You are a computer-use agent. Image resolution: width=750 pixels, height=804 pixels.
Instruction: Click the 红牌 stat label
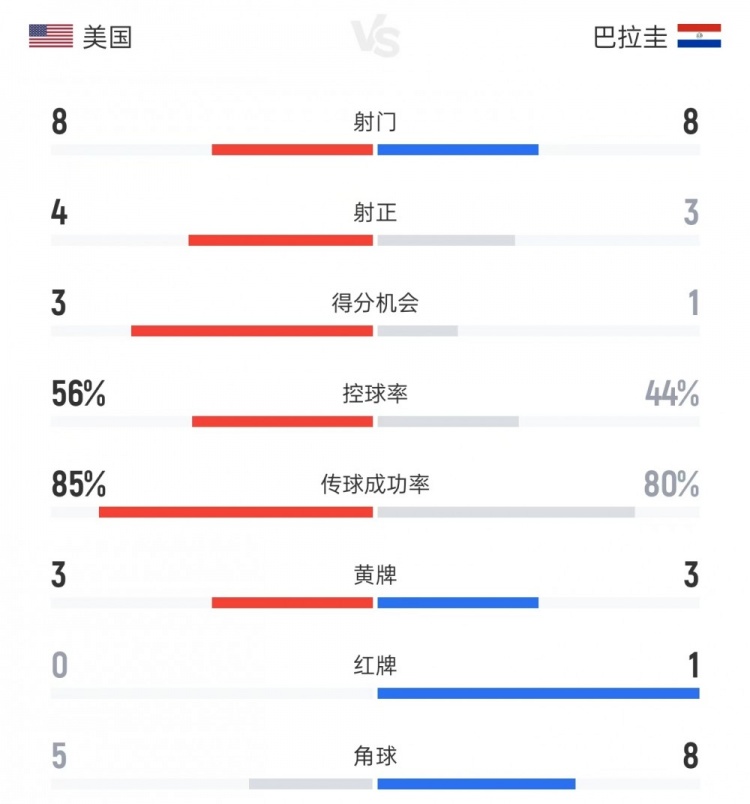[375, 666]
